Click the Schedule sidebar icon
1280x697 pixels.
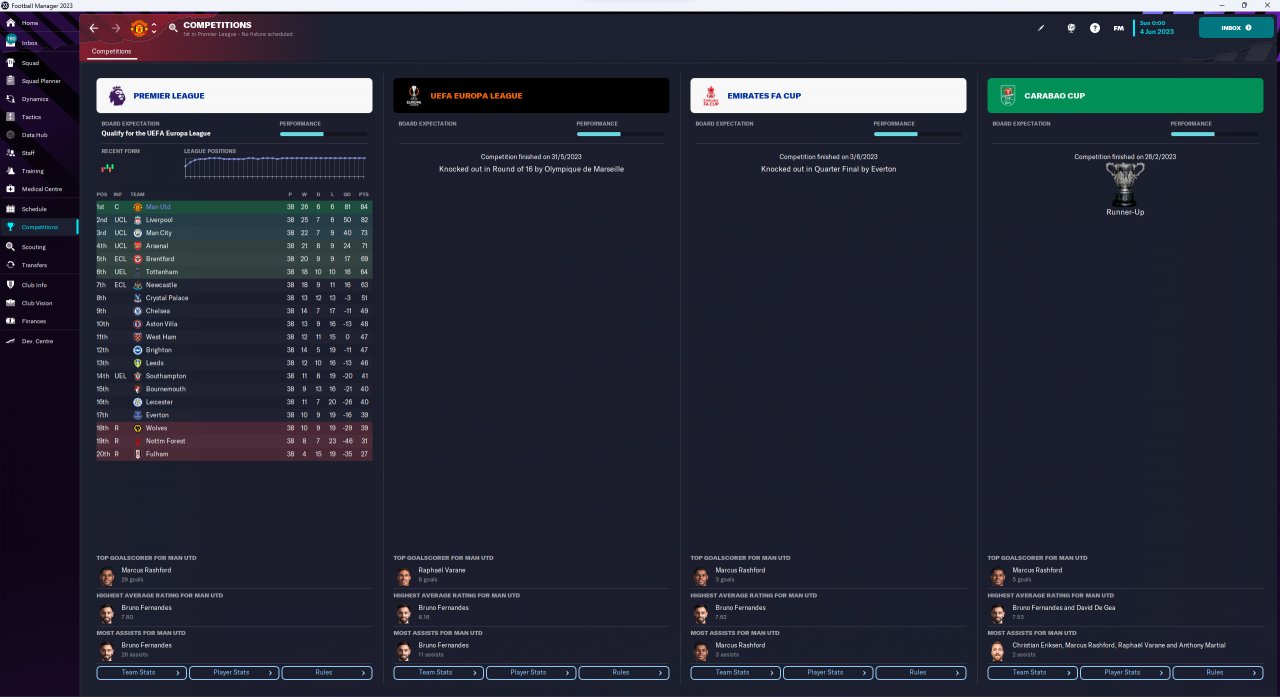point(10,209)
